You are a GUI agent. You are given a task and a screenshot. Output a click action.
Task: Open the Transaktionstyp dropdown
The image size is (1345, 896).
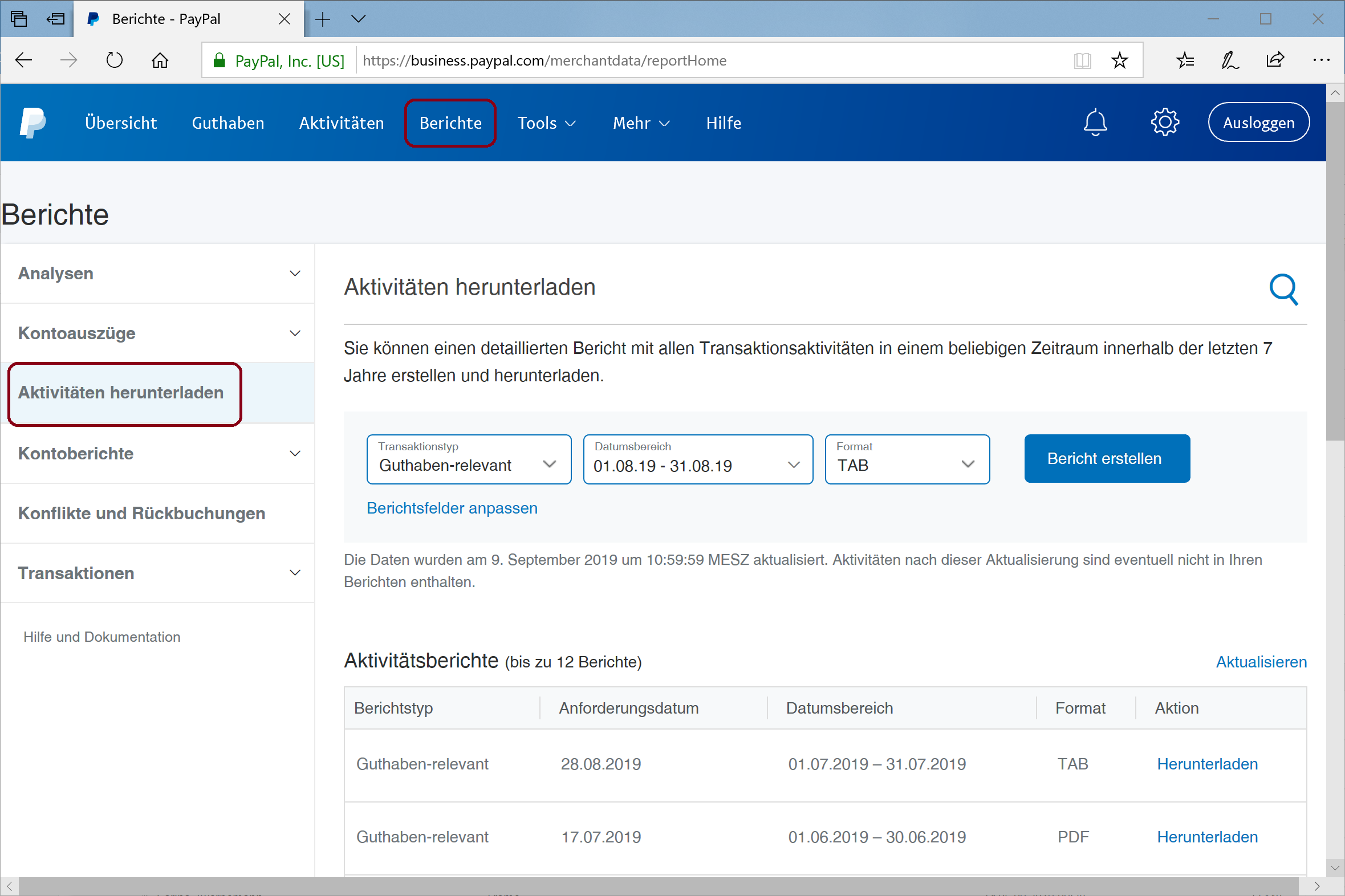point(469,459)
